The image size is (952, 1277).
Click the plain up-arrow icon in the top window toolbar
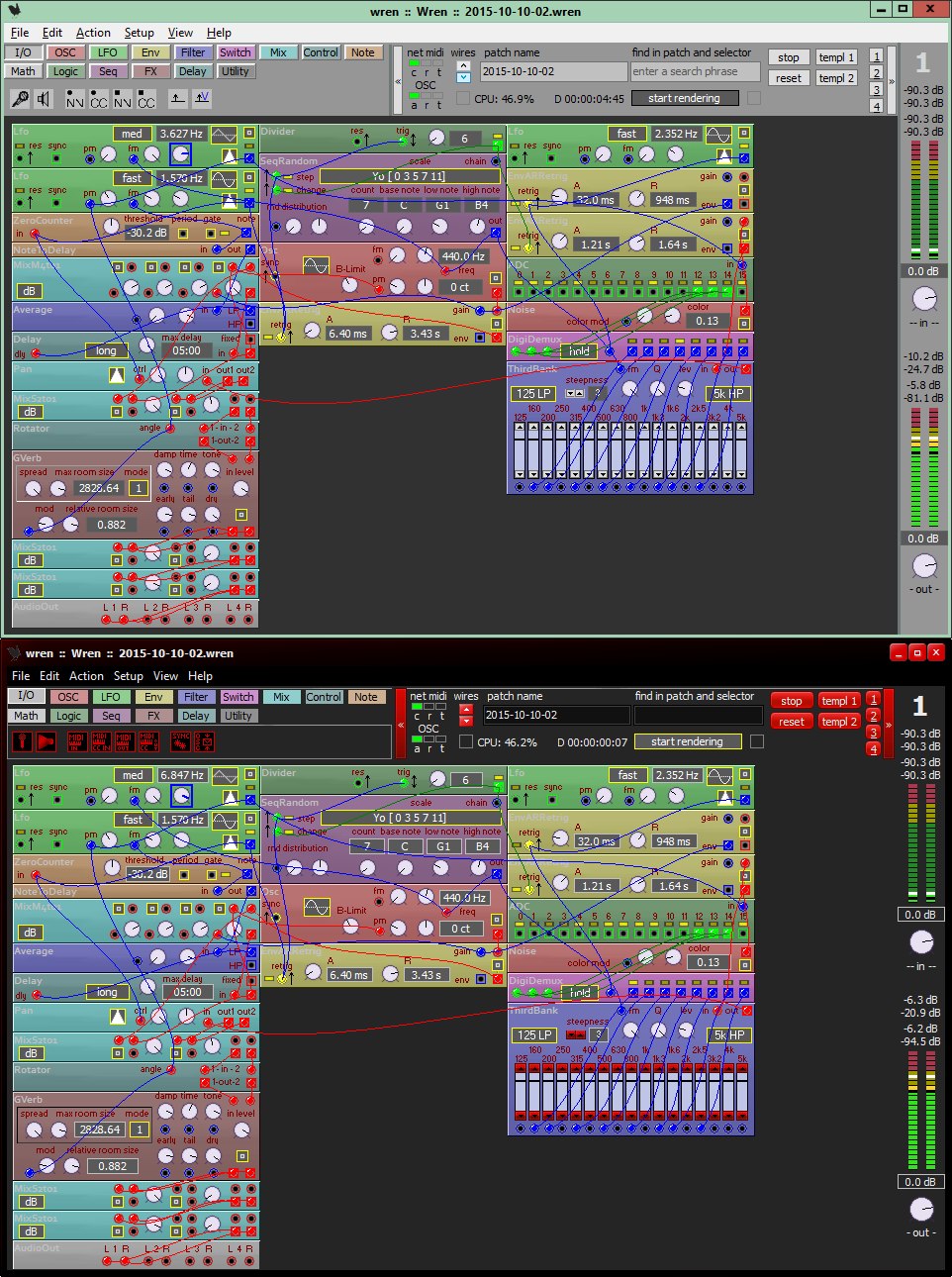click(x=177, y=97)
